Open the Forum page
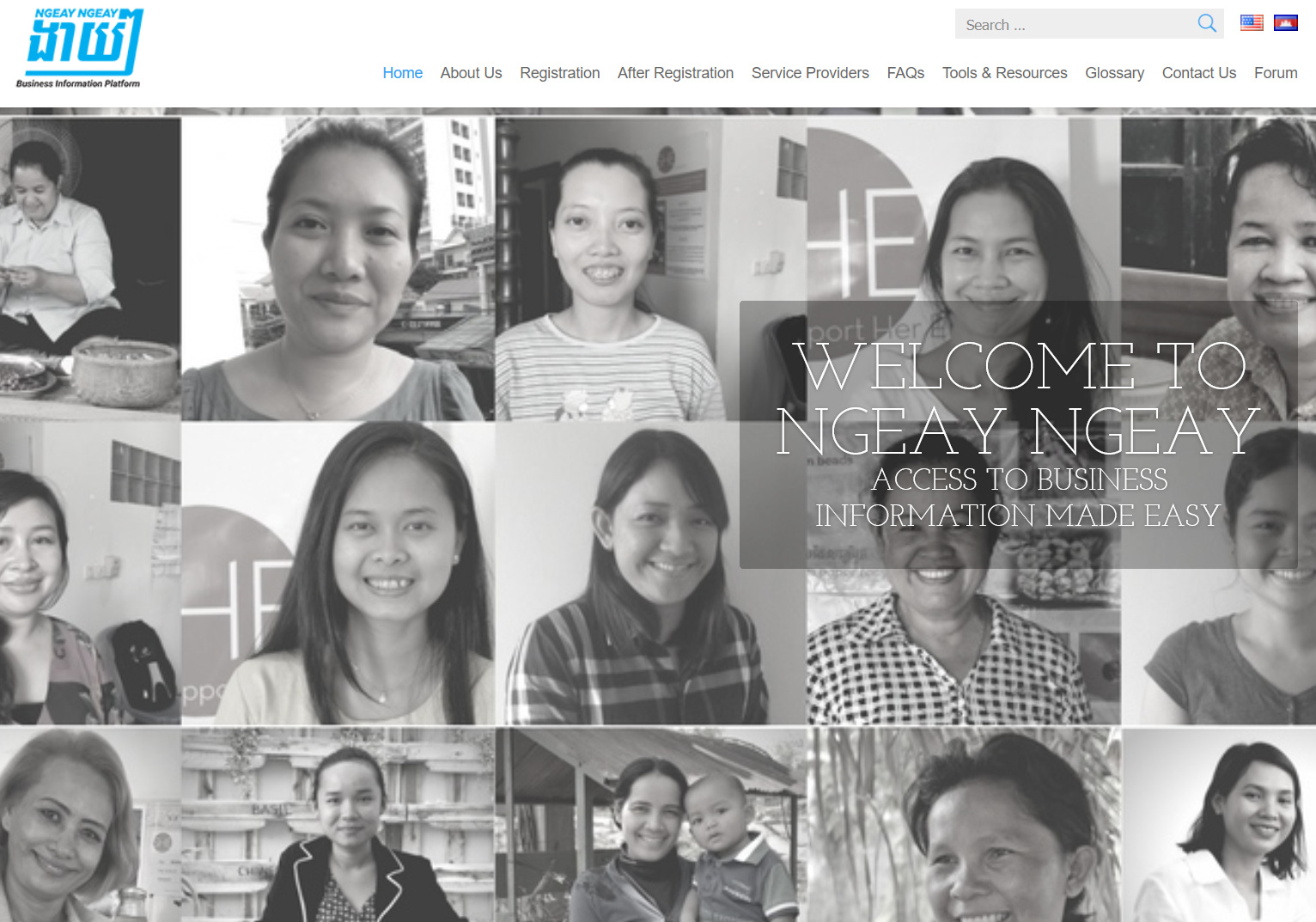 click(x=1276, y=73)
